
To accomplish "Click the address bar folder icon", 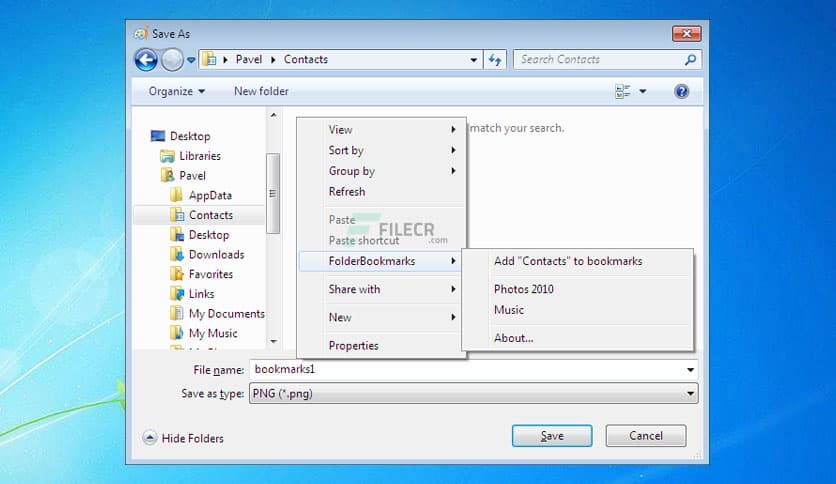I will [x=210, y=59].
